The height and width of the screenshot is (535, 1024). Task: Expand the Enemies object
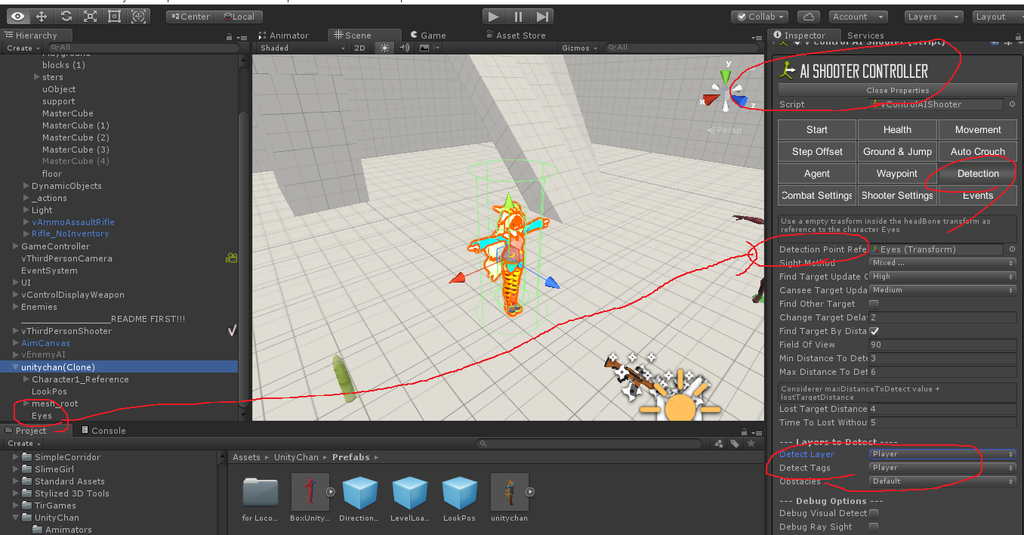click(15, 307)
